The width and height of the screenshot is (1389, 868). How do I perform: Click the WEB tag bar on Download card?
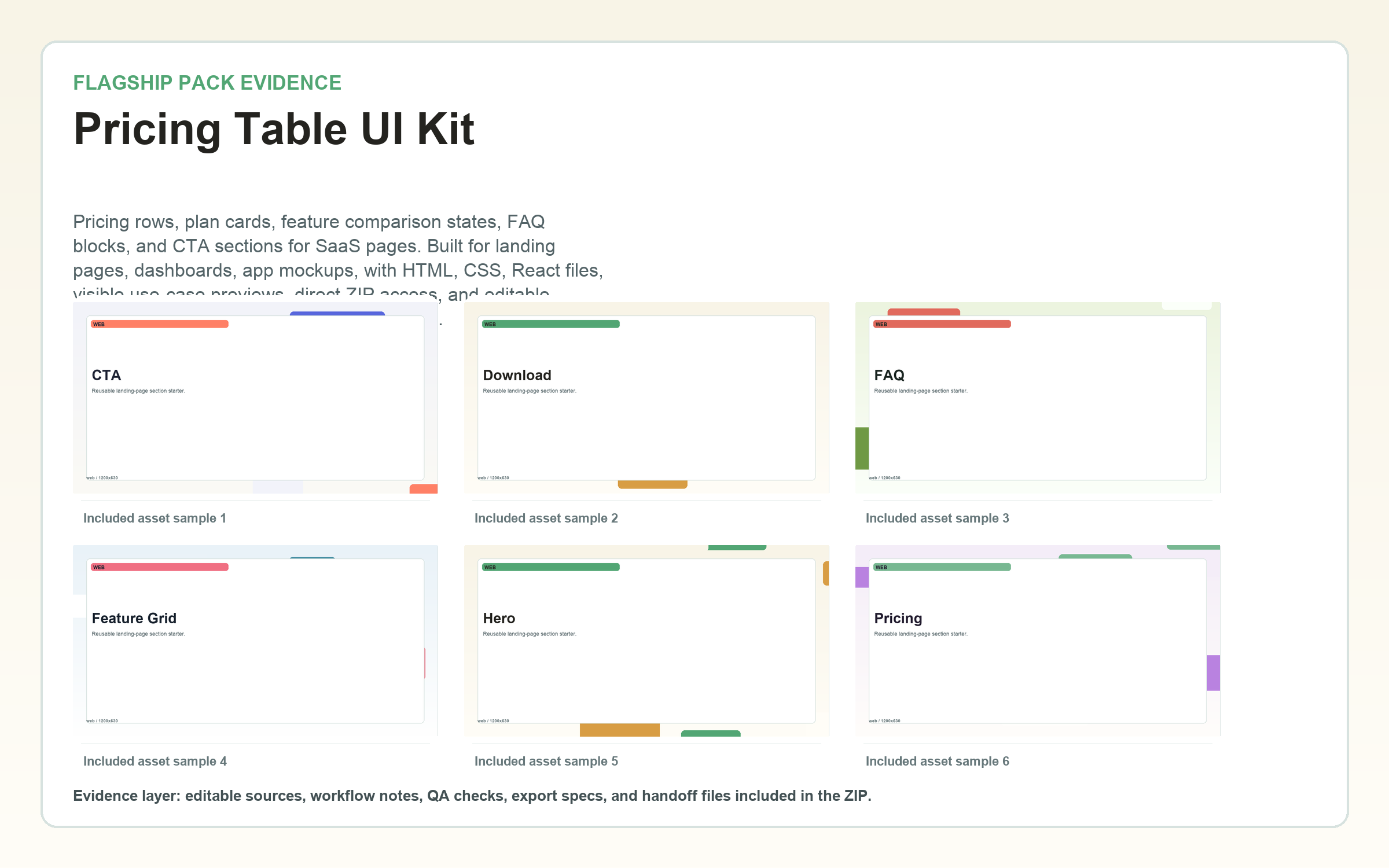551,324
